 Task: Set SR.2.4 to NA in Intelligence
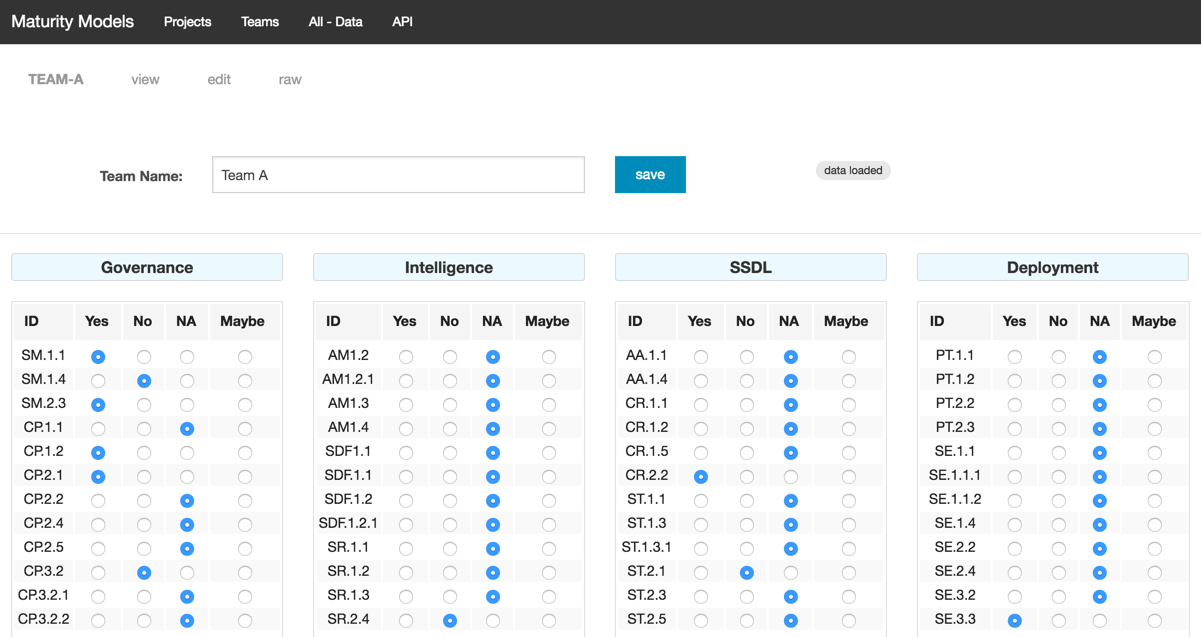coord(492,621)
